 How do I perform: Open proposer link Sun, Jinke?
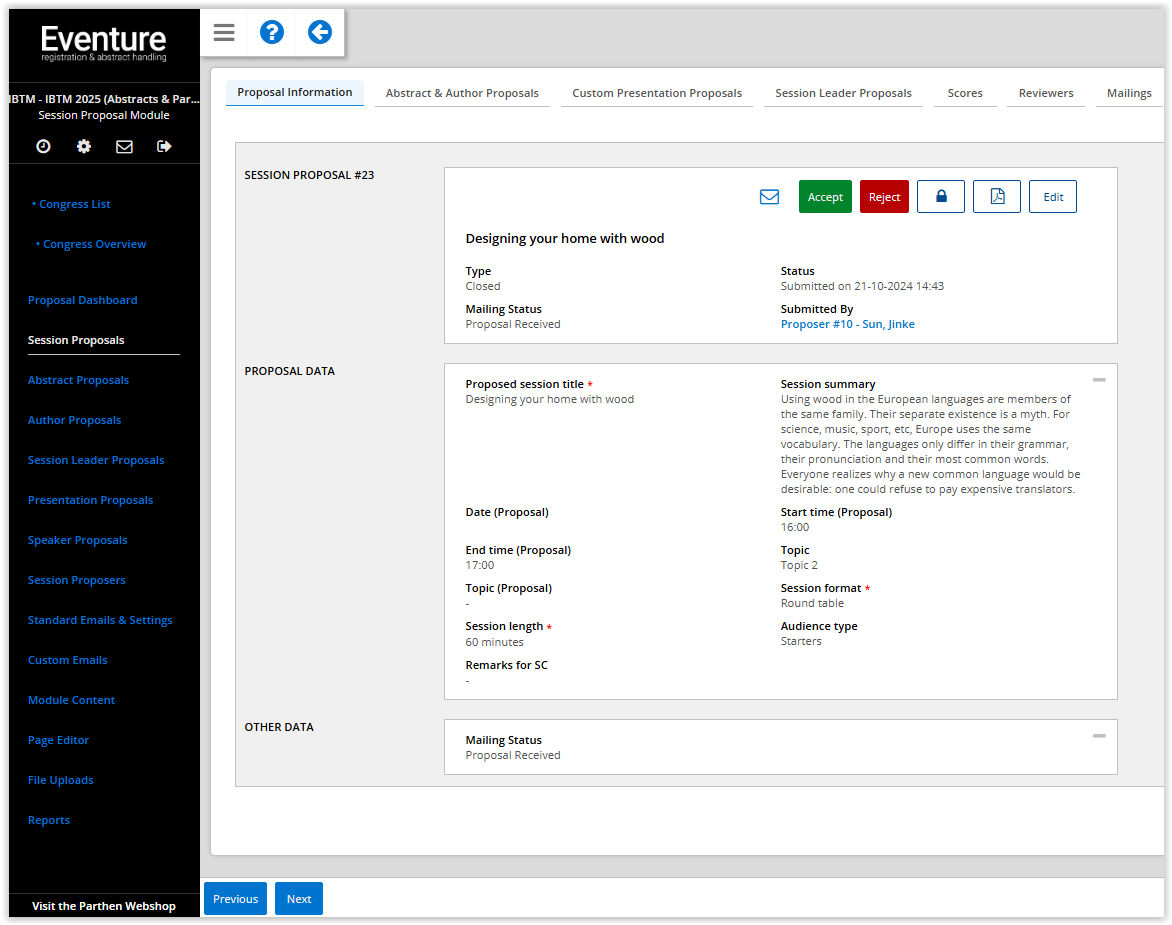coord(847,324)
